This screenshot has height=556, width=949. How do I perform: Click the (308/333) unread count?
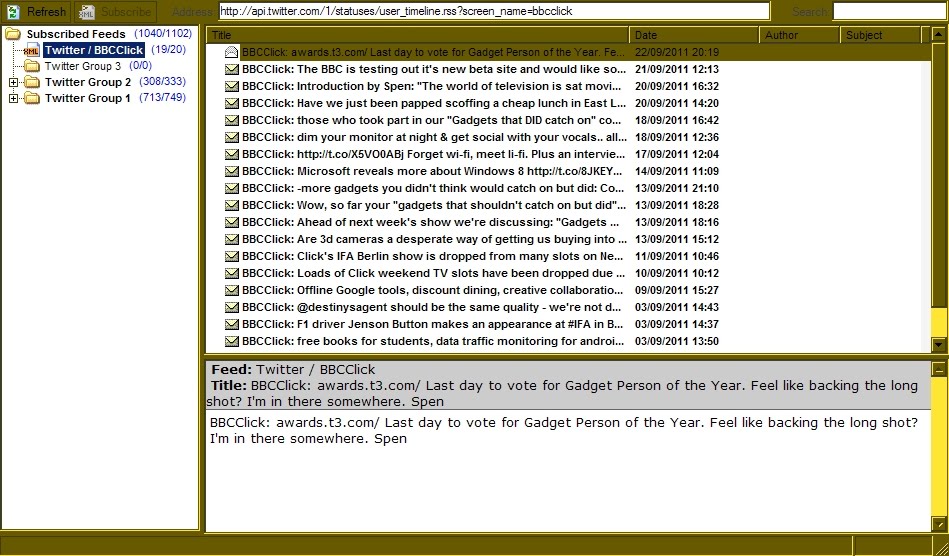(163, 81)
